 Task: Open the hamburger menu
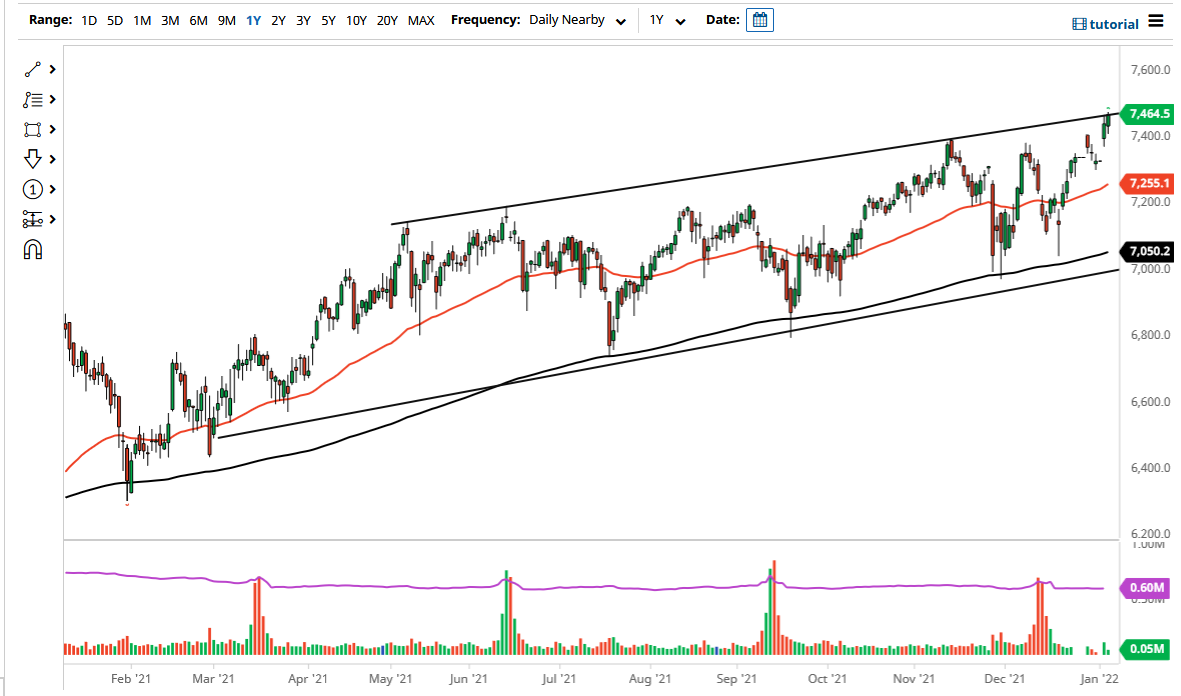tap(1156, 20)
